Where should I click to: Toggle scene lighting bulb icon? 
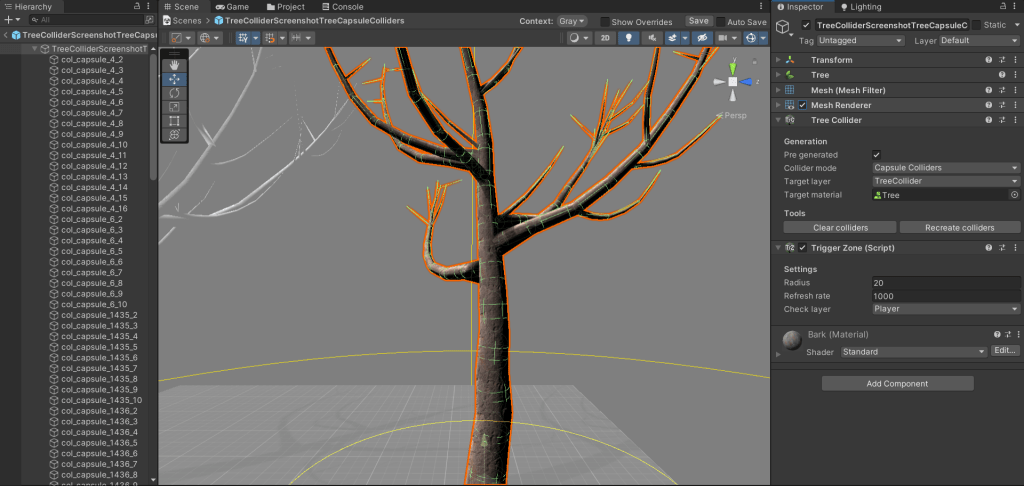click(629, 38)
